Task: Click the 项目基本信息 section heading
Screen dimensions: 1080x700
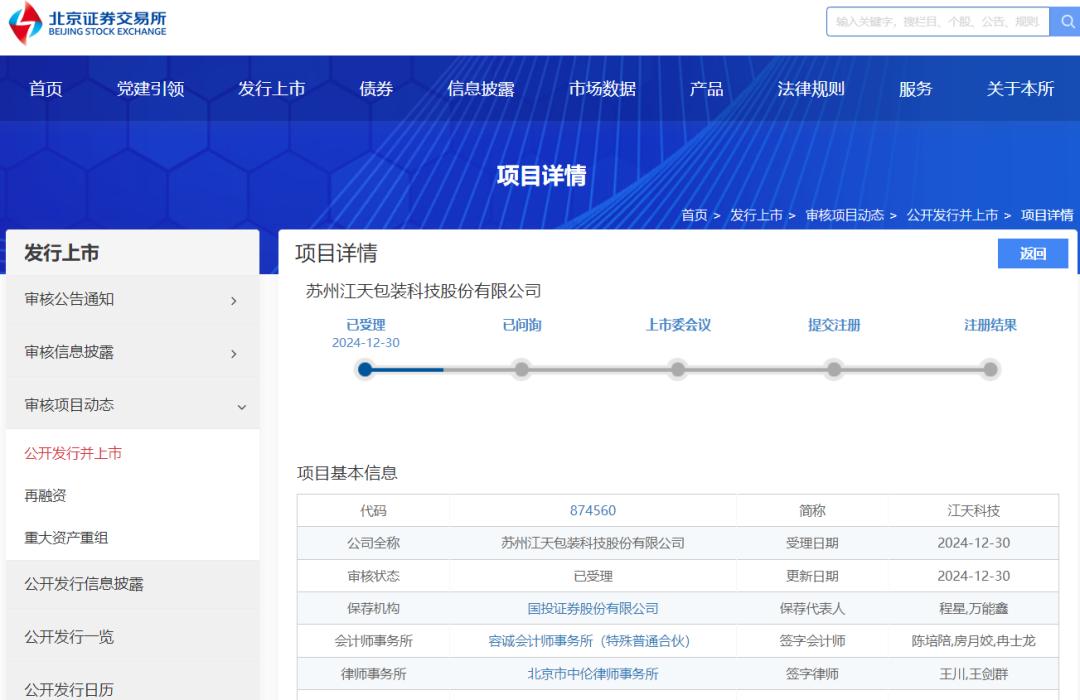Action: tap(347, 473)
